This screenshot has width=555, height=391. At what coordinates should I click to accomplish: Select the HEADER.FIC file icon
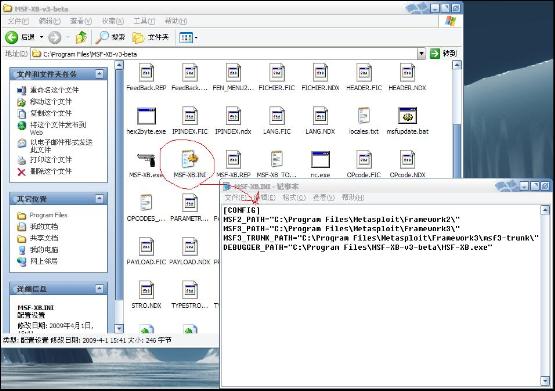tap(364, 73)
